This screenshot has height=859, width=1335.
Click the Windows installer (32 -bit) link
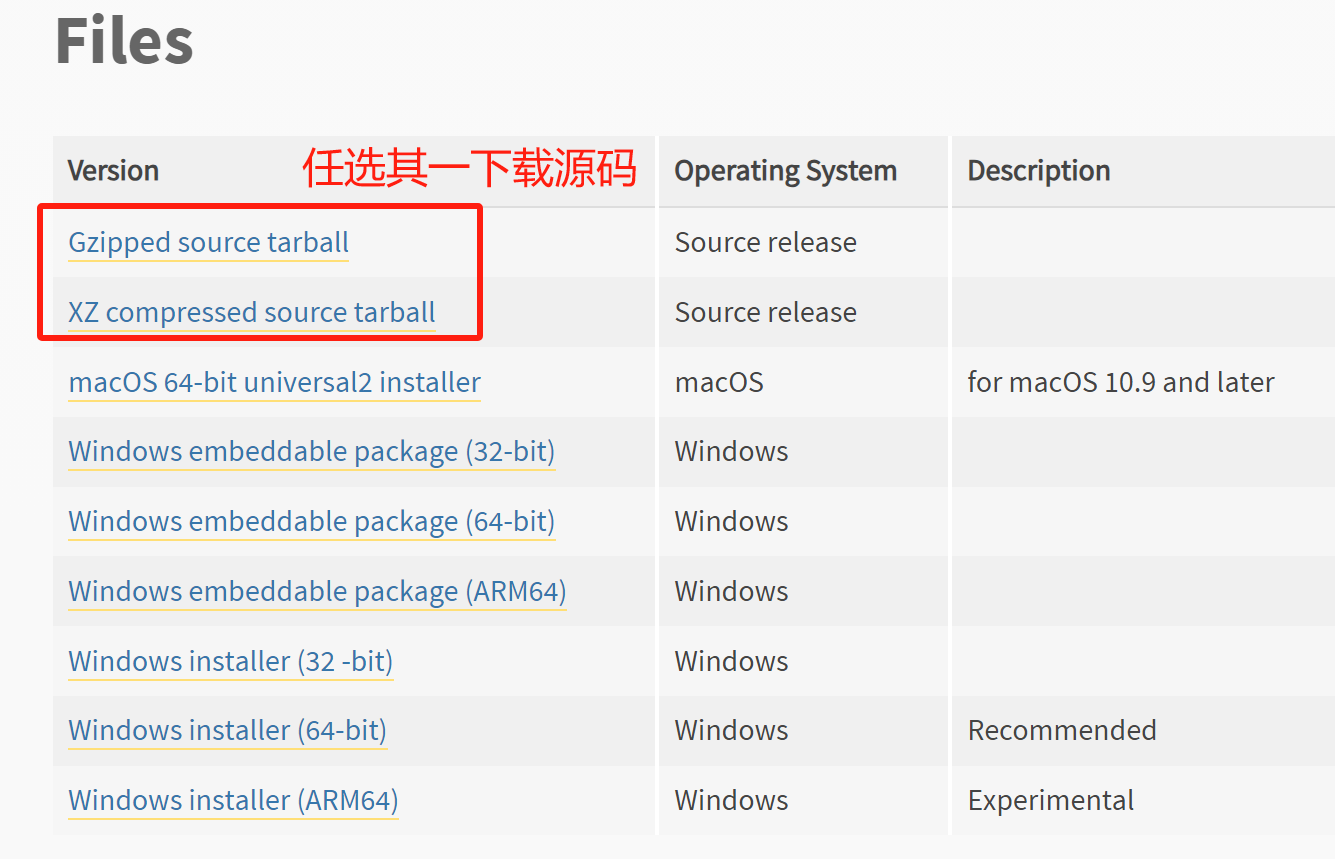coord(230,662)
